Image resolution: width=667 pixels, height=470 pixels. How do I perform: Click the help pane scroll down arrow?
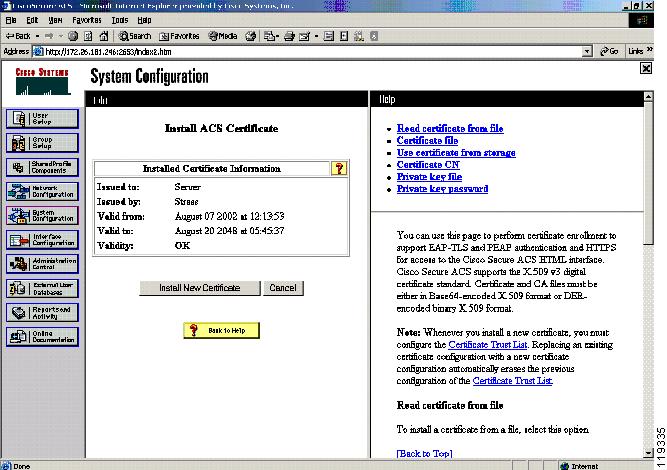(x=648, y=453)
